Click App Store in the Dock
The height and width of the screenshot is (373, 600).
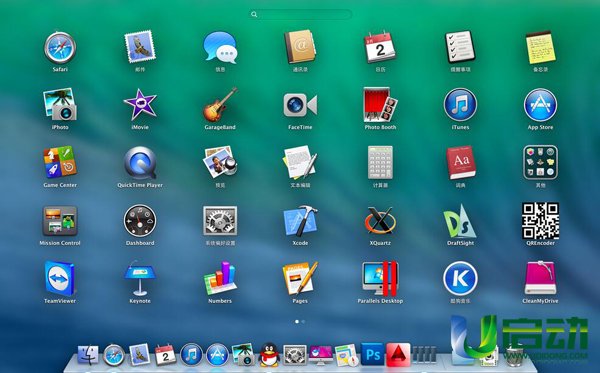pos(217,355)
